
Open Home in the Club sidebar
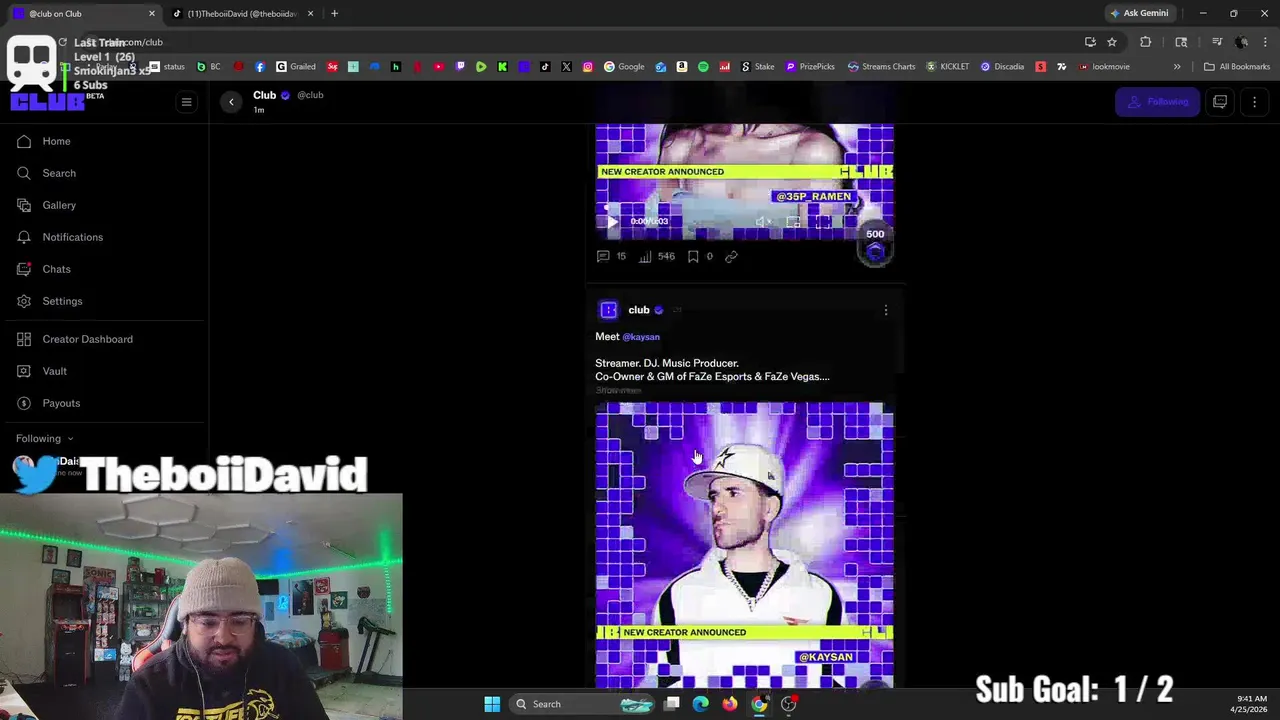click(56, 141)
